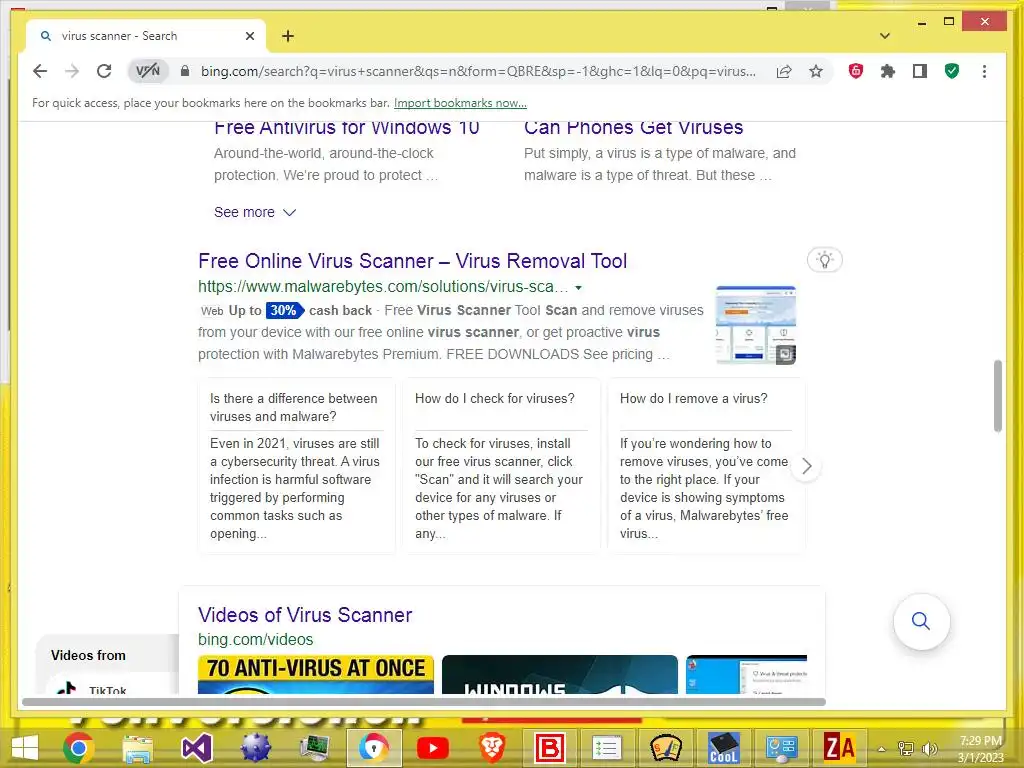This screenshot has width=1024, height=768.
Task: Open the 7:29 PM clock and date
Action: [x=980, y=749]
